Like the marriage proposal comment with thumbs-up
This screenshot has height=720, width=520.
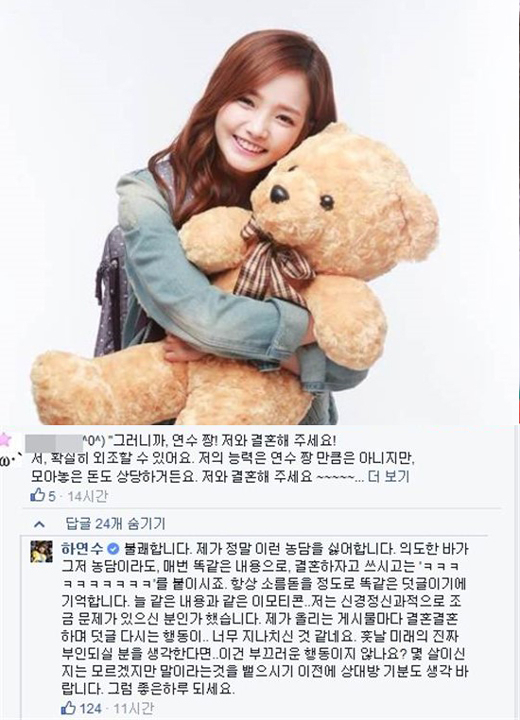point(36,495)
